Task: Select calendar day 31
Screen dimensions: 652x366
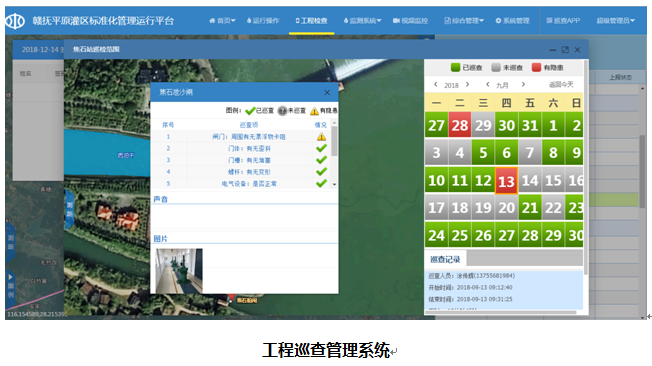Action: tap(530, 125)
